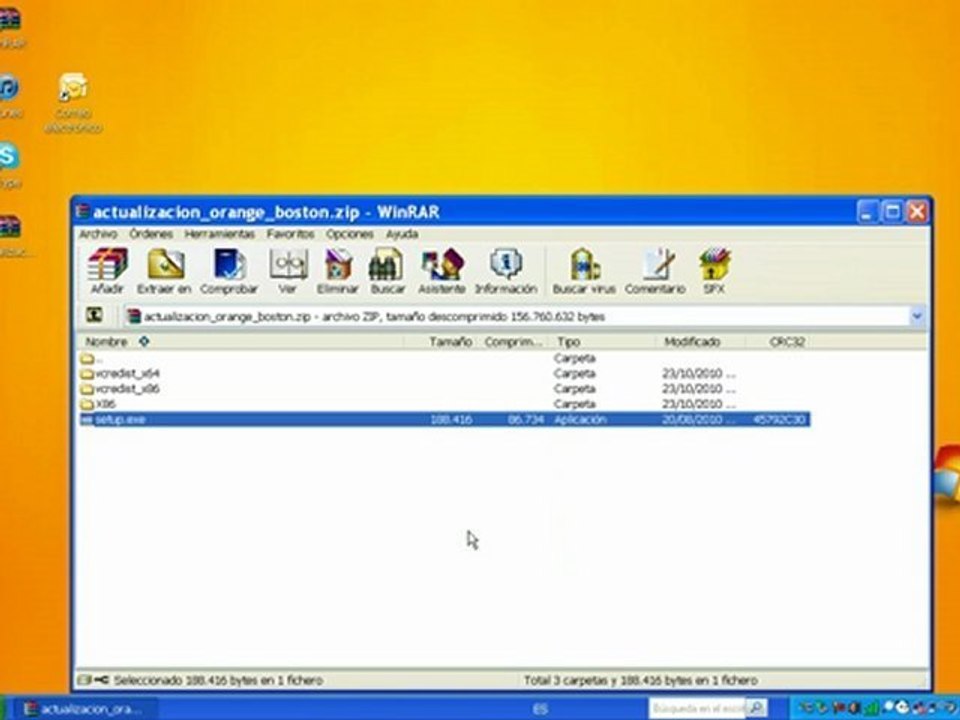Image resolution: width=960 pixels, height=720 pixels.
Task: Click the Eliminar toolbar icon
Action: [x=337, y=271]
